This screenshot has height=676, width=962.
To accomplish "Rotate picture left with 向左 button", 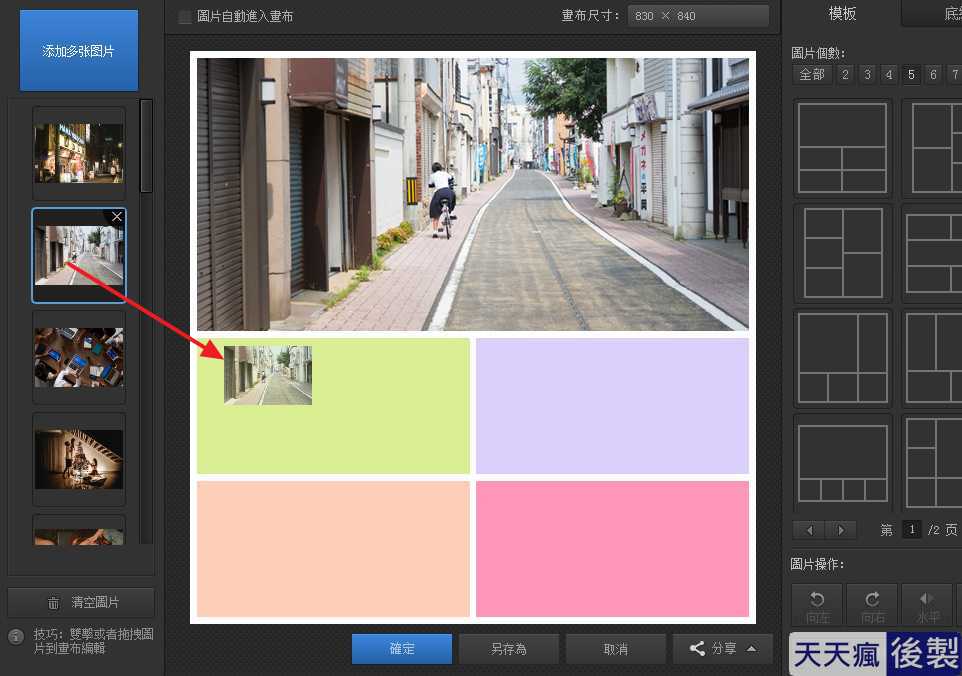I will click(x=817, y=605).
